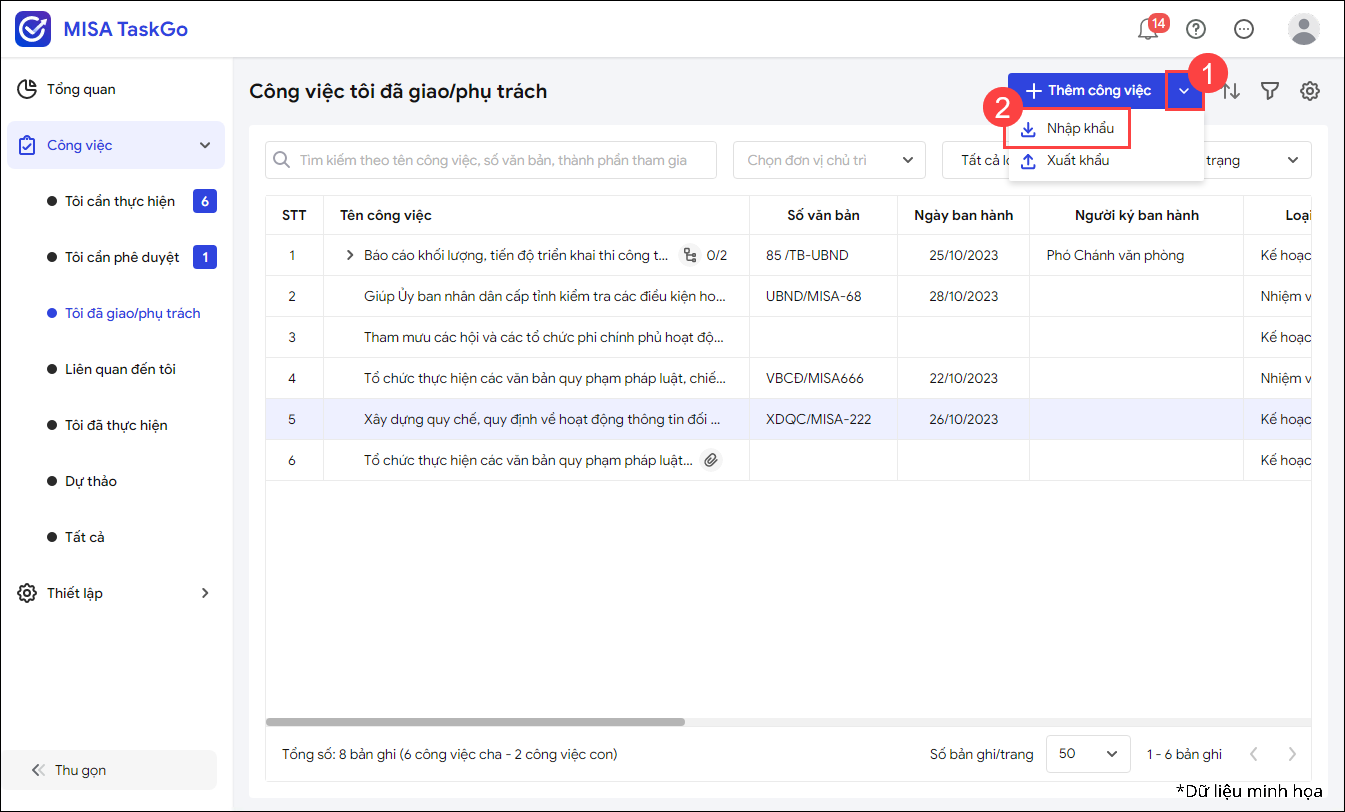Open the user avatar menu
The image size is (1345, 812).
click(1304, 29)
